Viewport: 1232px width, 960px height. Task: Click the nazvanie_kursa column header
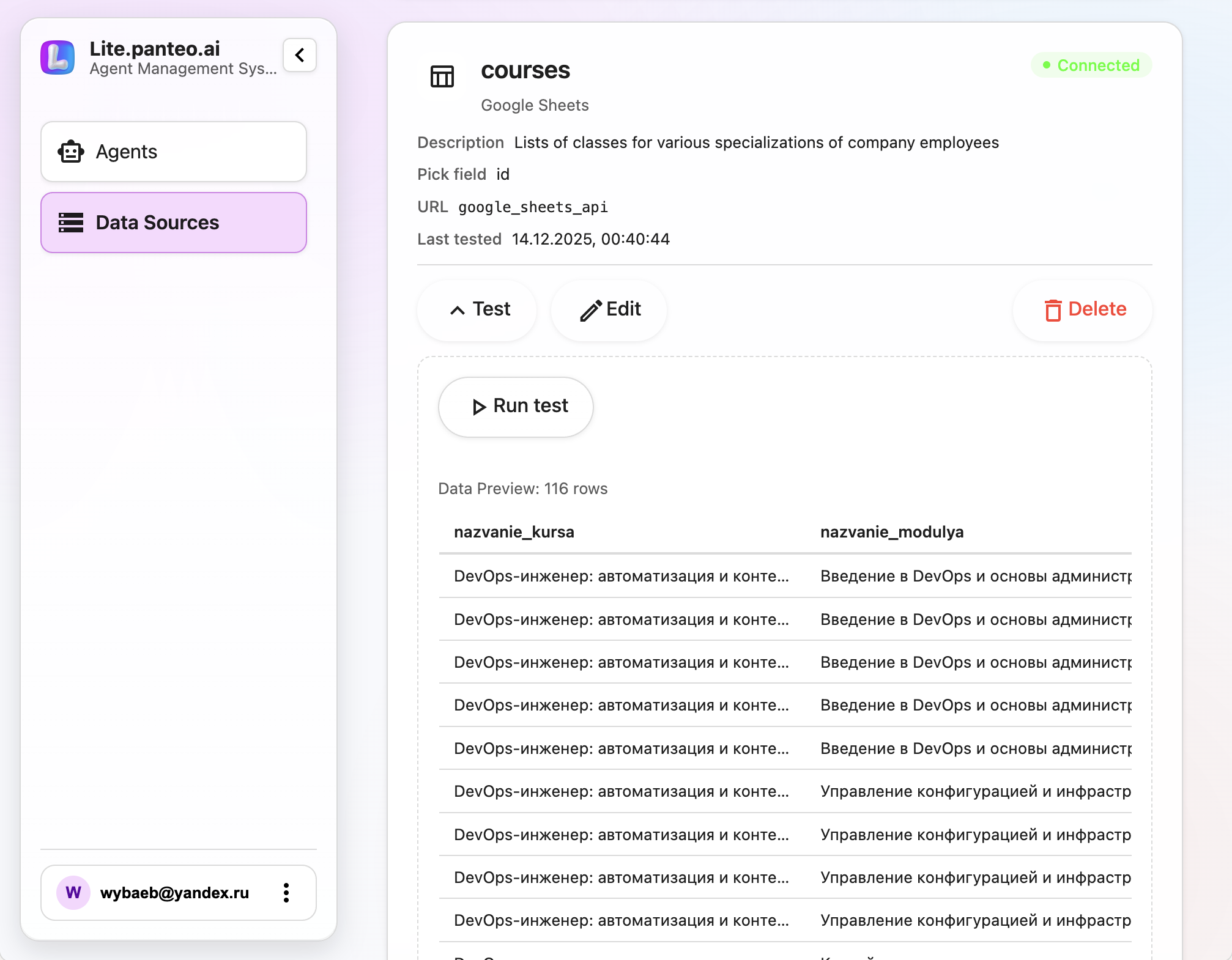point(514,532)
